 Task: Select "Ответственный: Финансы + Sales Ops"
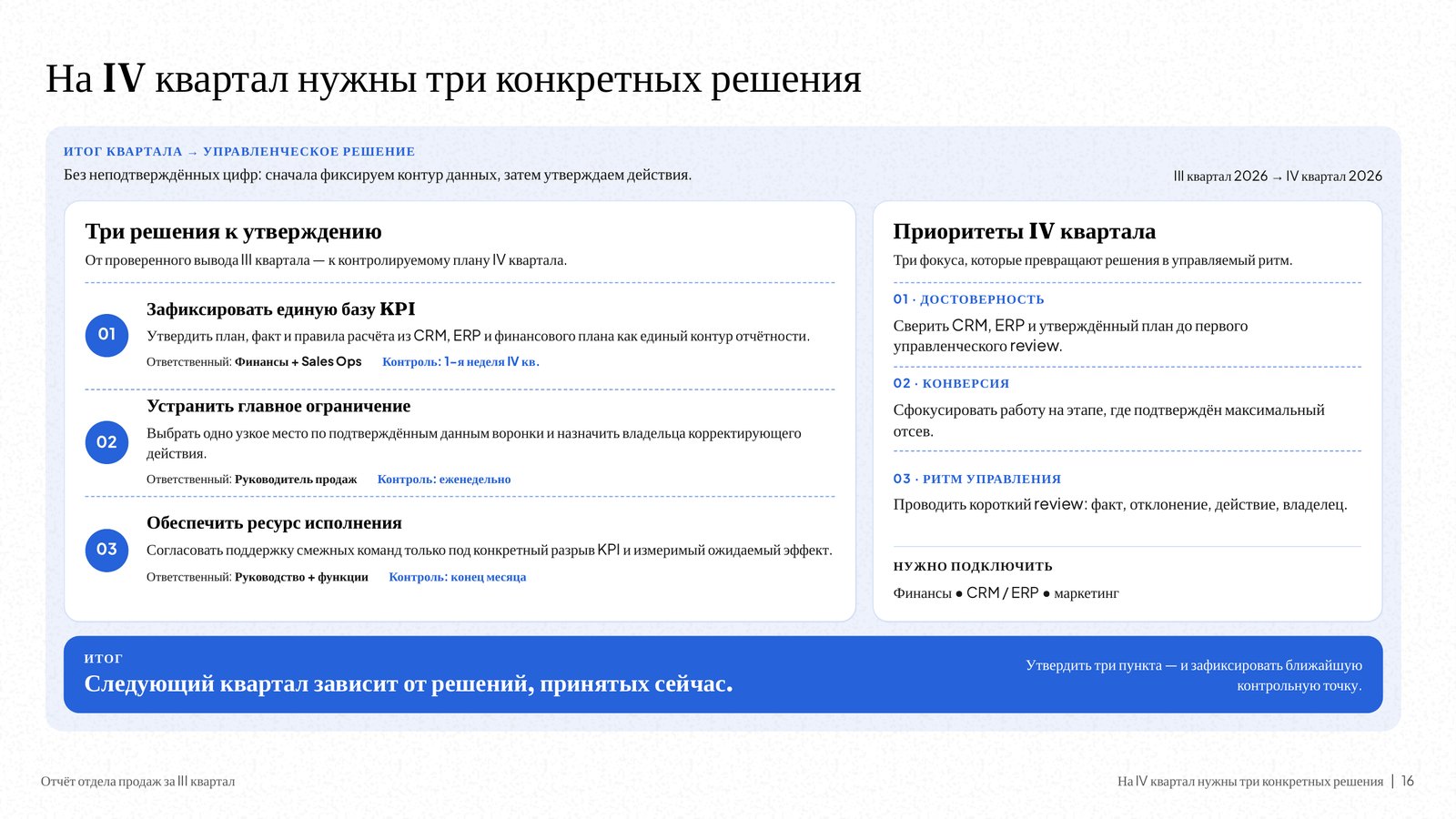tap(254, 362)
